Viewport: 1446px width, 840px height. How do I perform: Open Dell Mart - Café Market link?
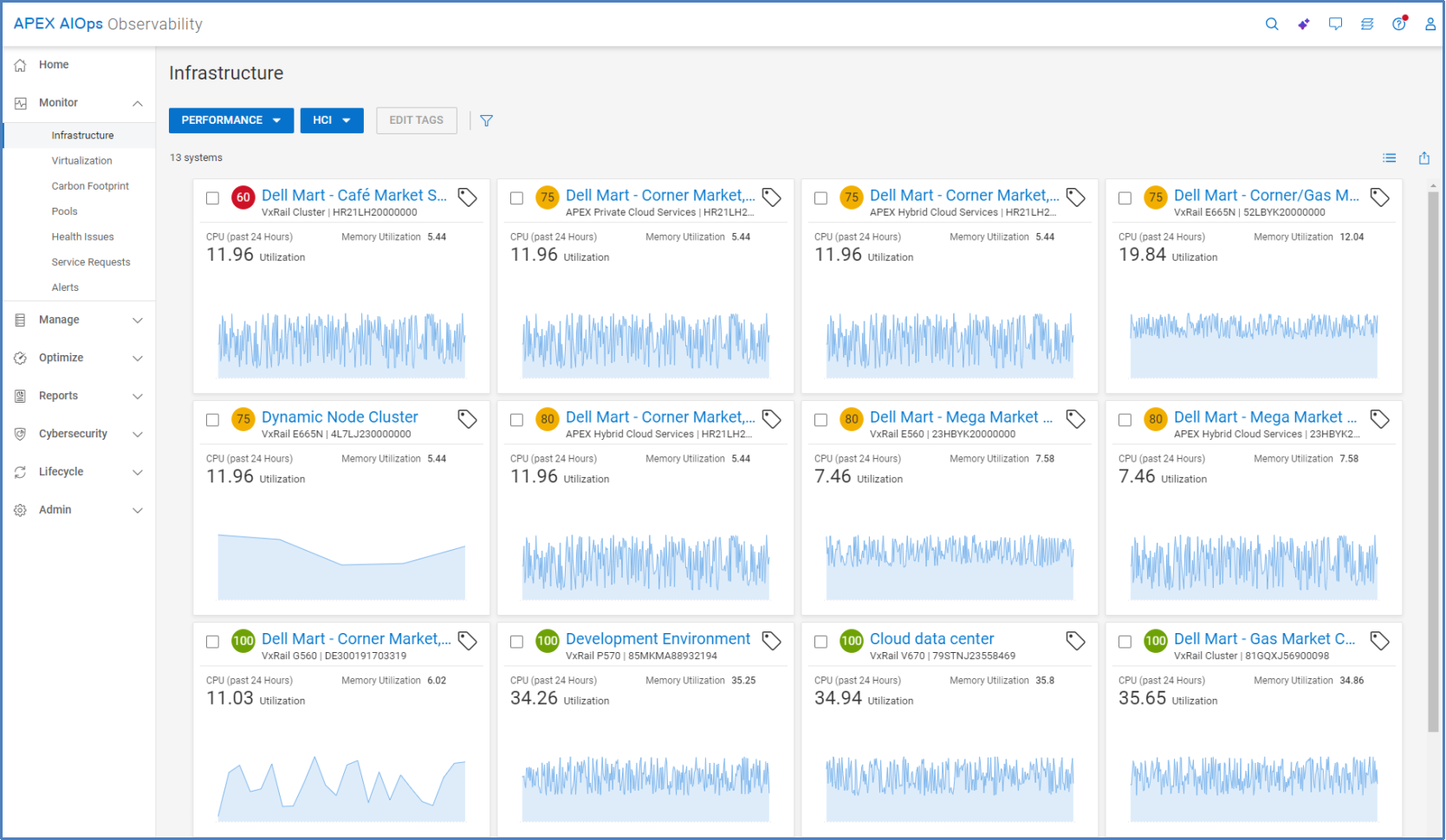(354, 196)
